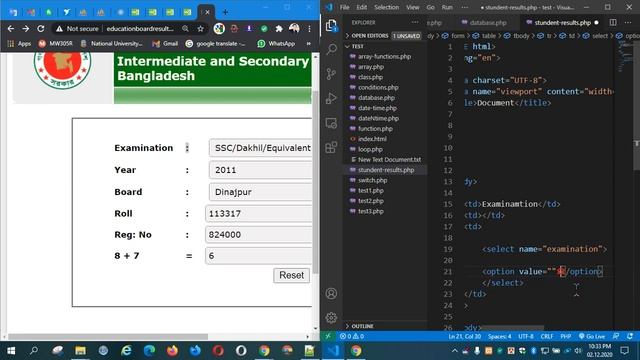The width and height of the screenshot is (640, 360).
Task: Open the Run menu
Action: pos(447,7)
